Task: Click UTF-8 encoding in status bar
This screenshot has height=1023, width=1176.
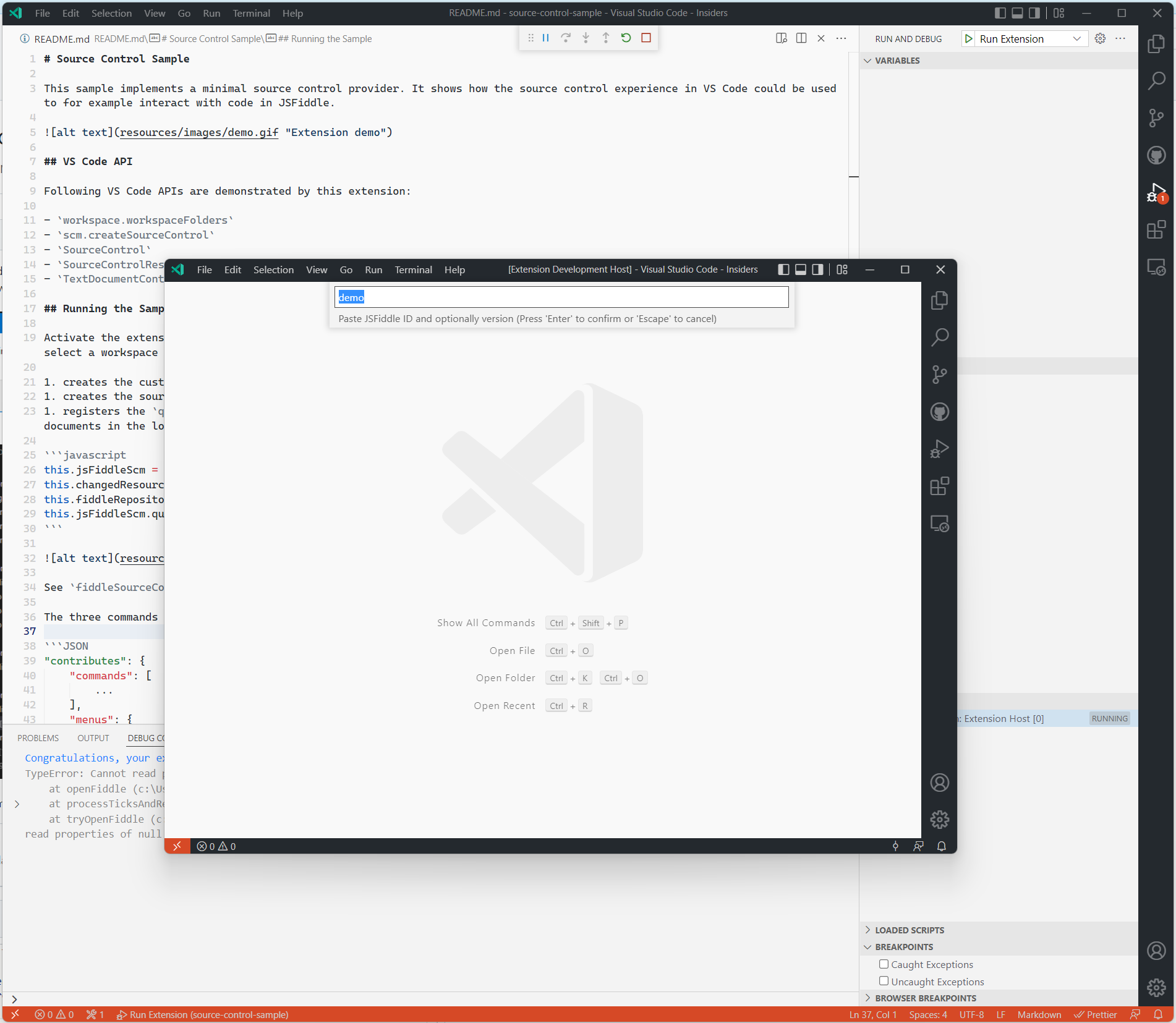Action: (x=971, y=1014)
